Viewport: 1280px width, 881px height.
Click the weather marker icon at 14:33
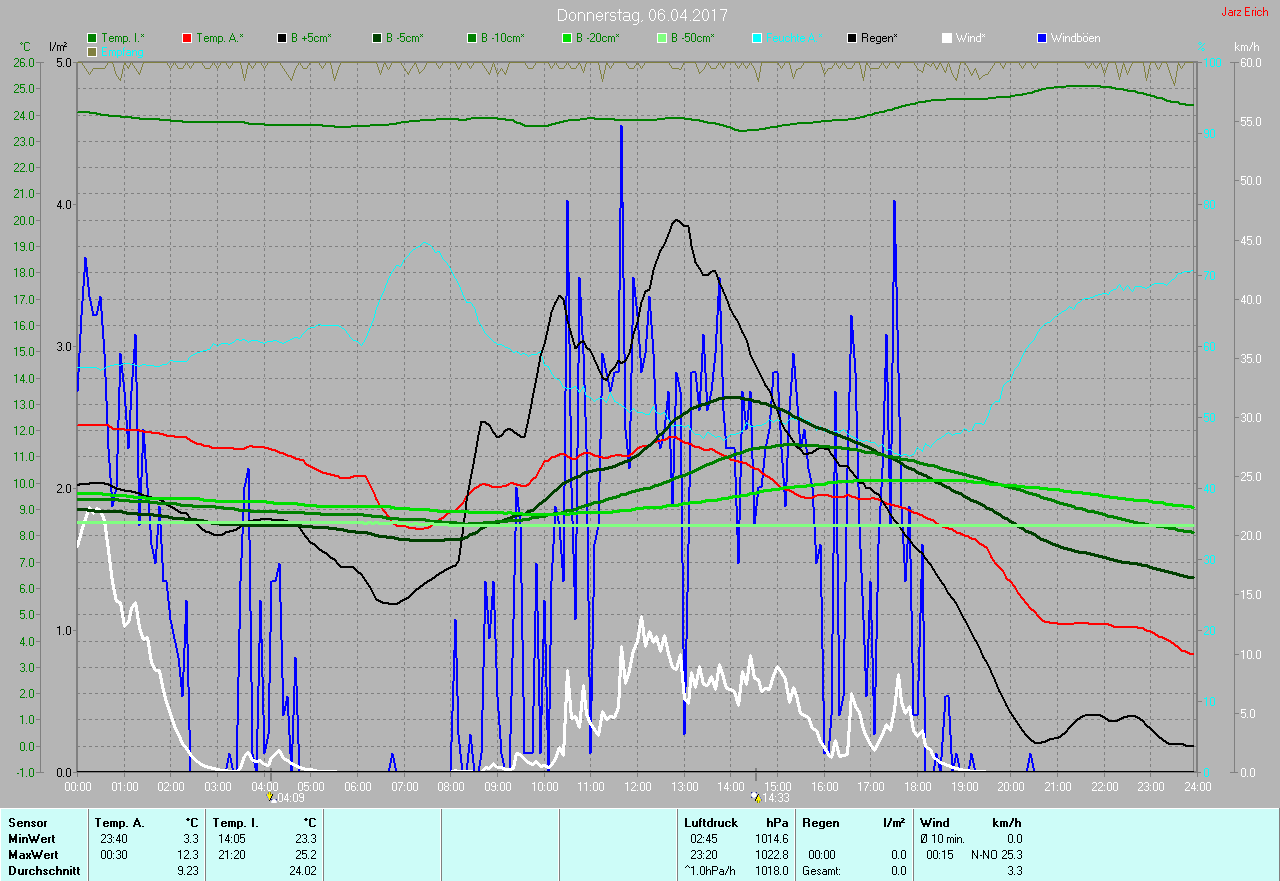[x=754, y=798]
